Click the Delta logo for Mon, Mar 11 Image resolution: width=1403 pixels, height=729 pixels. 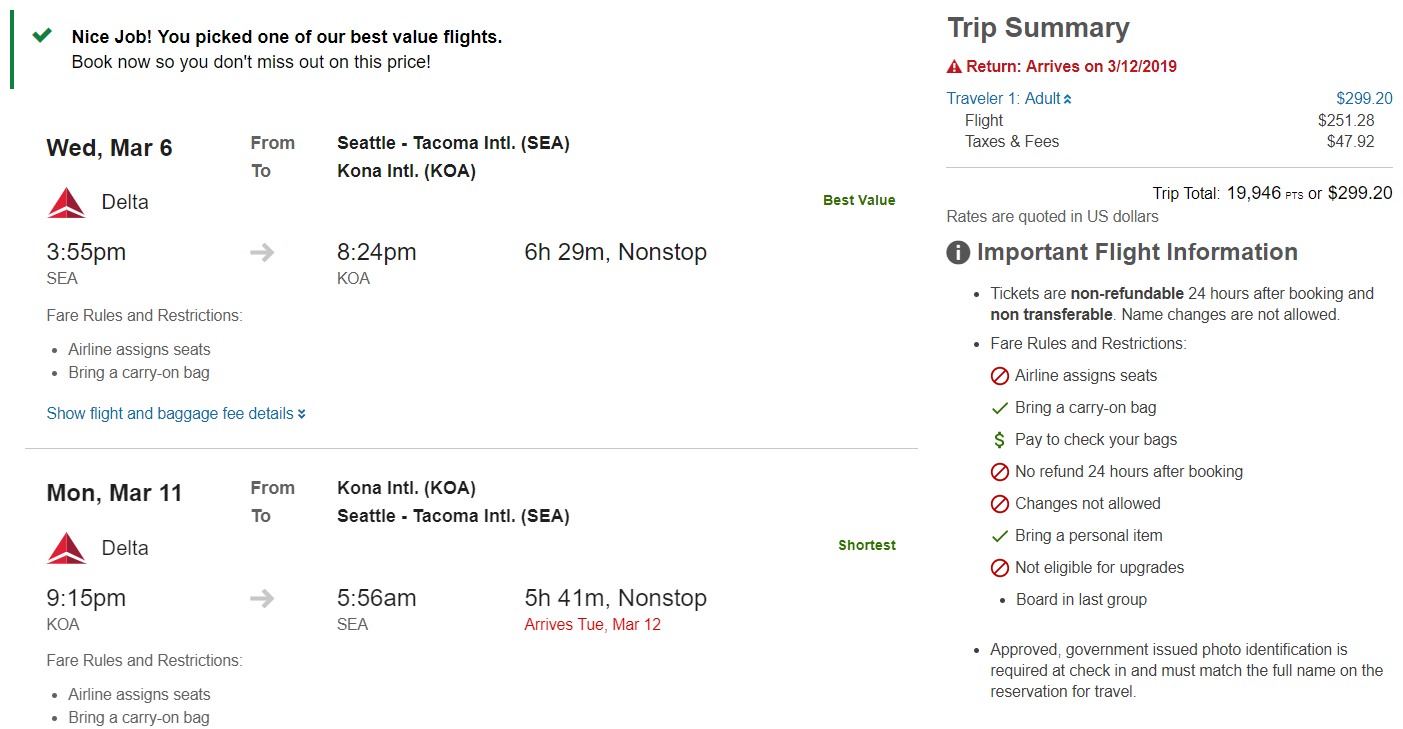67,548
